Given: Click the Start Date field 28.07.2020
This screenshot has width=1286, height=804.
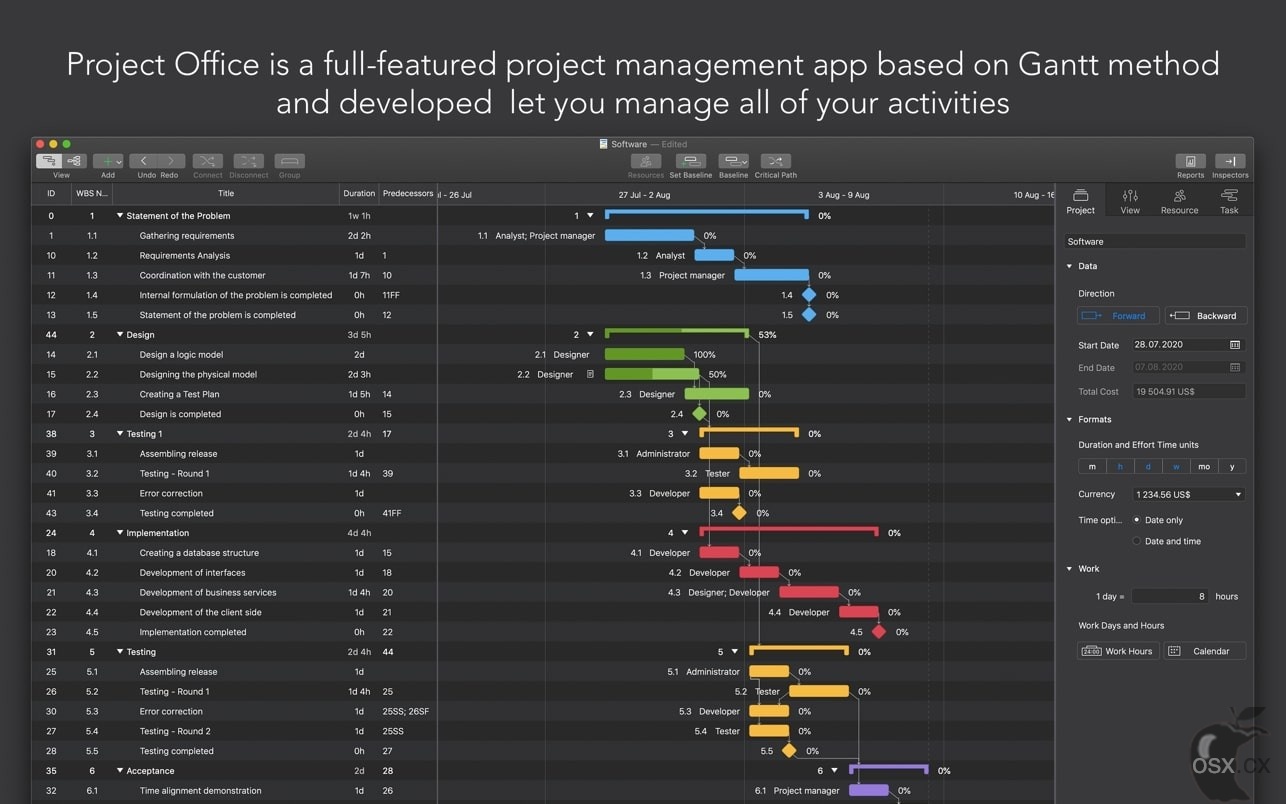Looking at the screenshot, I should (x=1189, y=345).
